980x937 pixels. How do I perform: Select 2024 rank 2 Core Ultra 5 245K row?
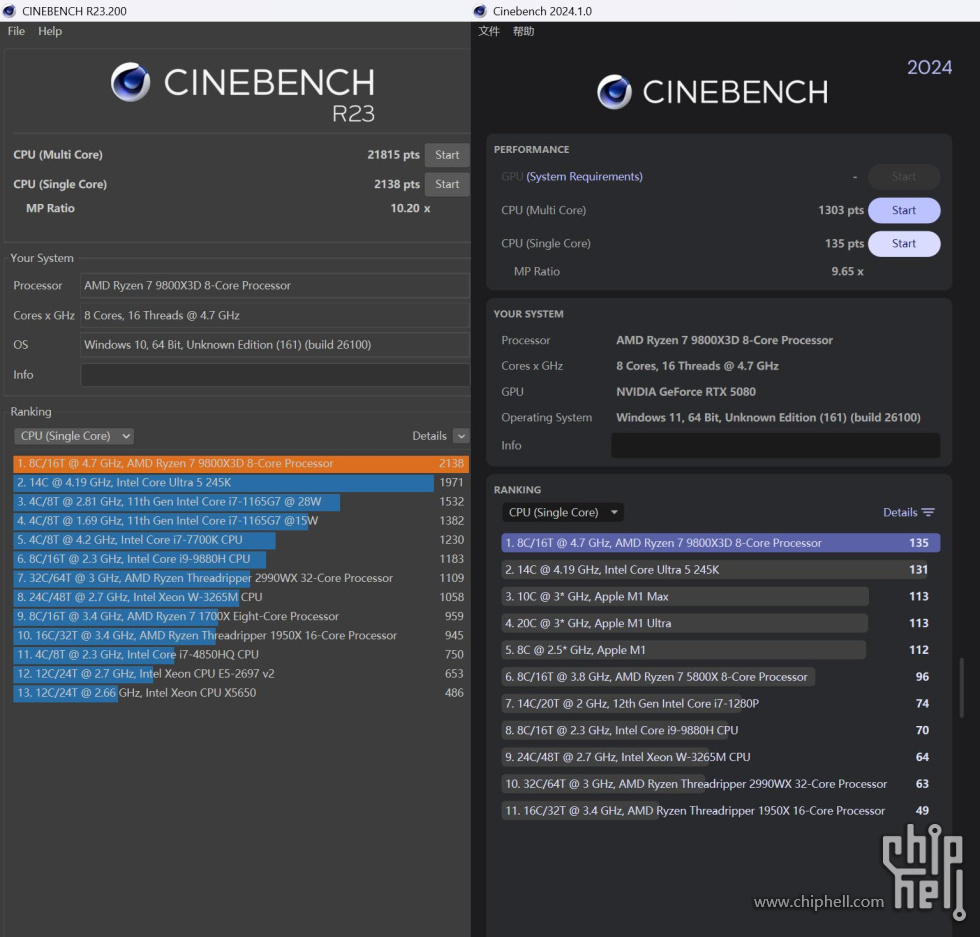coord(720,570)
